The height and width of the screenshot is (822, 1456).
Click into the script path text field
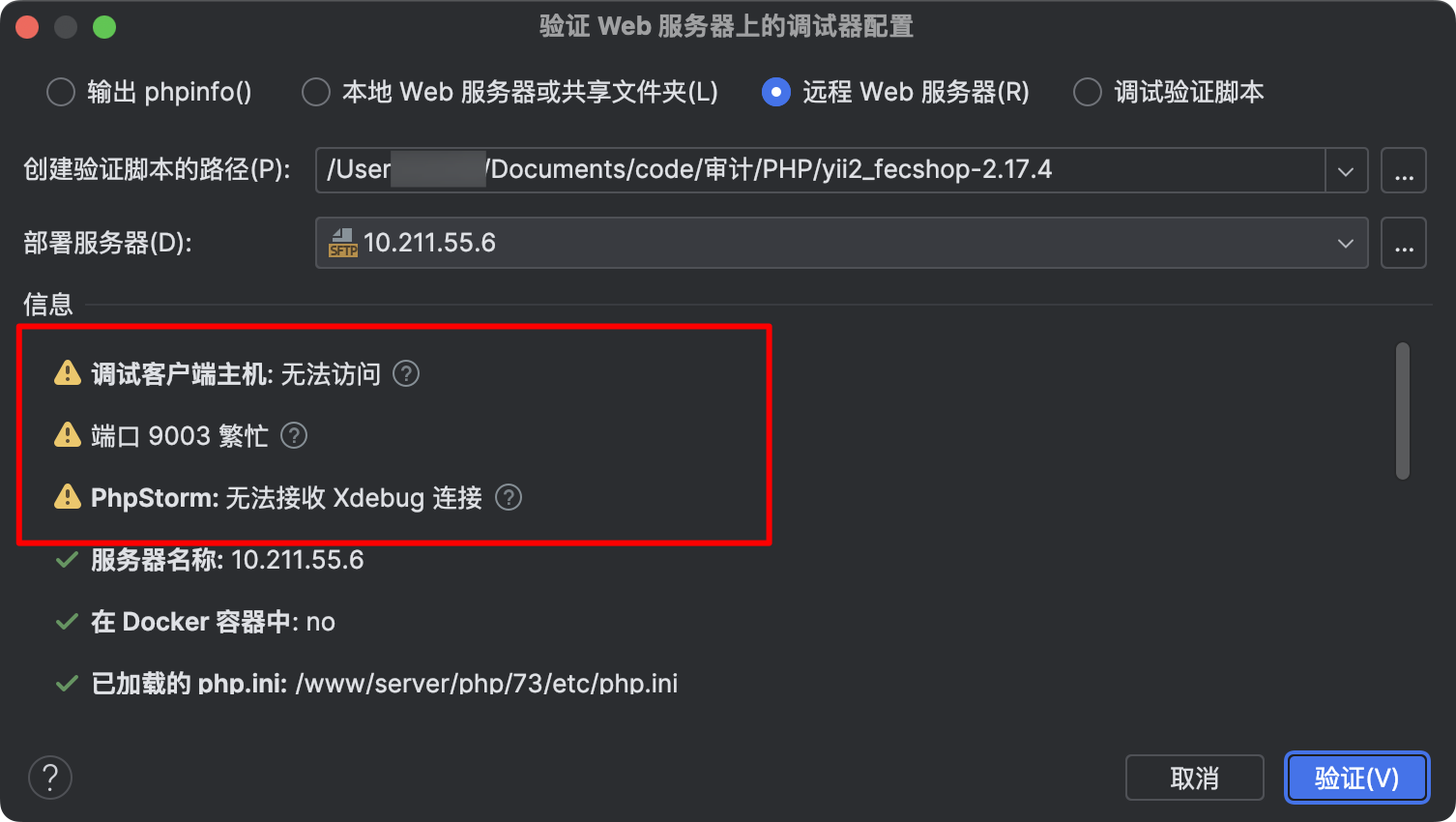point(821,170)
